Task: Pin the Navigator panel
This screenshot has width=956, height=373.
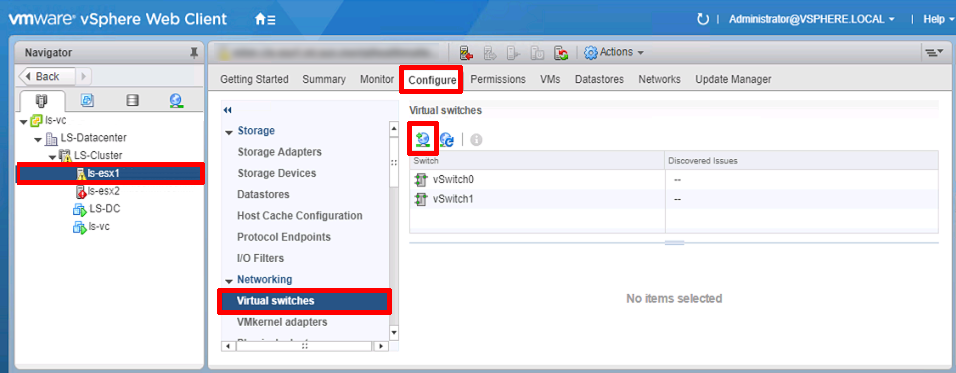Action: coord(194,53)
